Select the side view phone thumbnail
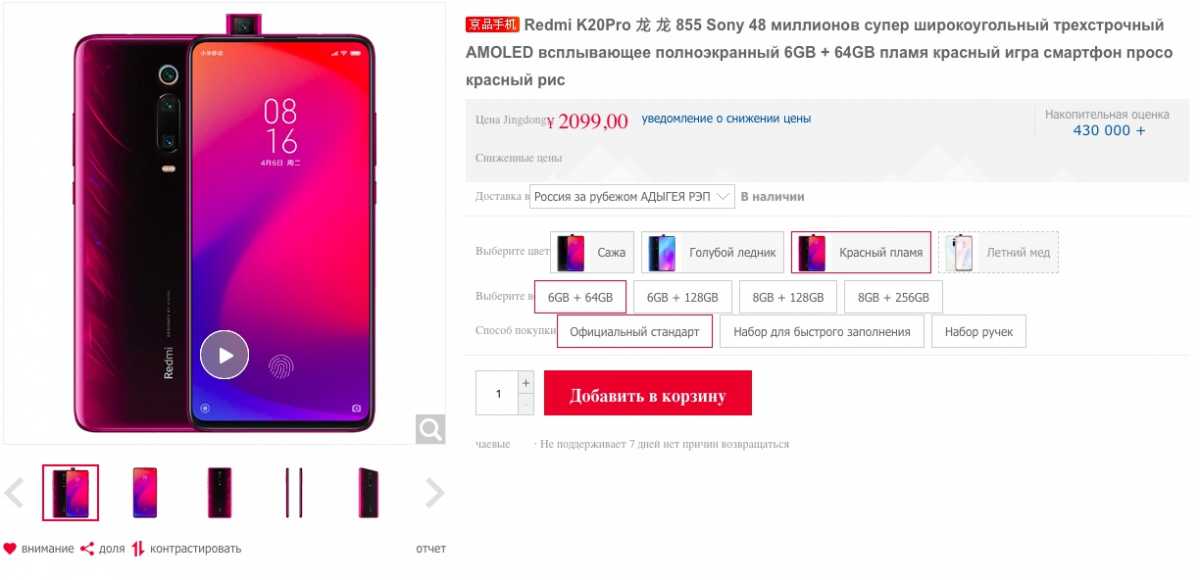The width and height of the screenshot is (1200, 580). pyautogui.click(x=293, y=492)
